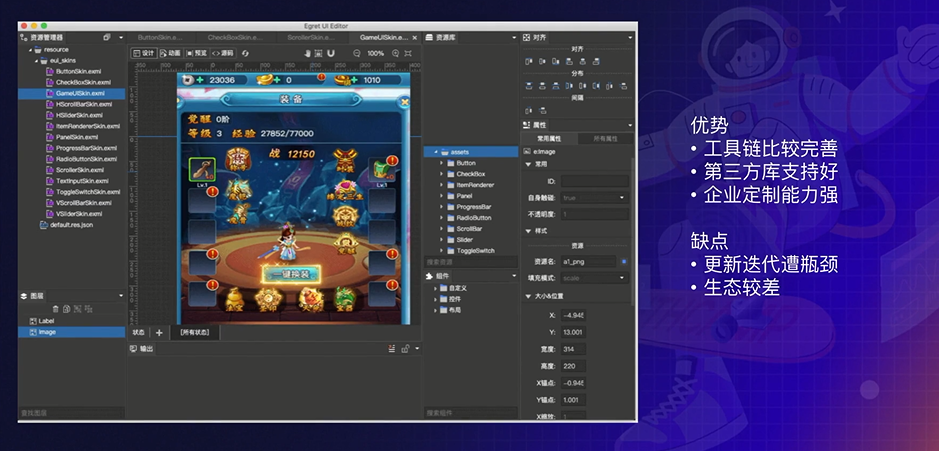Click the ungroup icon in layers toolbar
The height and width of the screenshot is (451, 939).
[88, 309]
